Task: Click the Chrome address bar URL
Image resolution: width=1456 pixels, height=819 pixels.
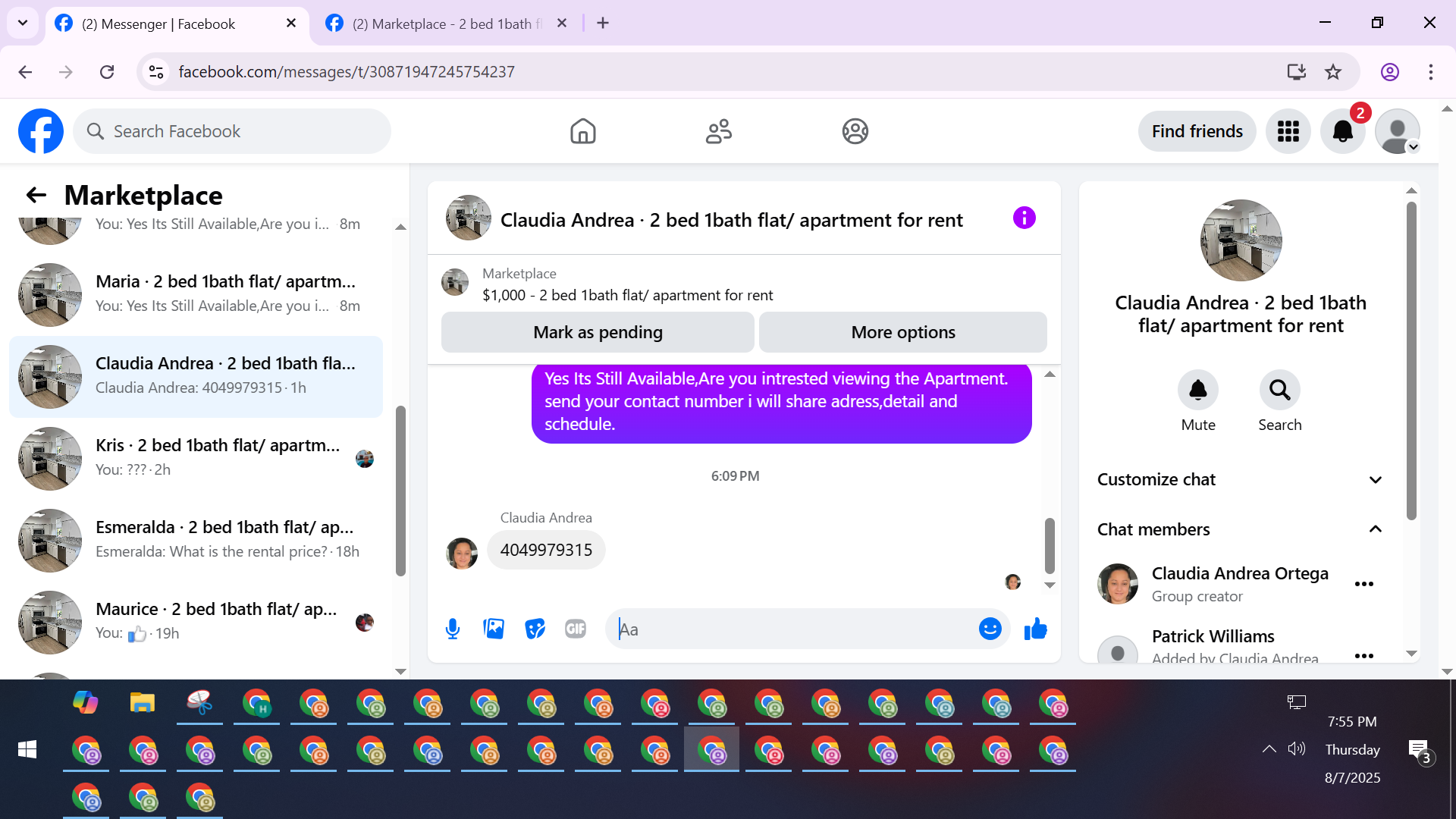Action: pyautogui.click(x=347, y=72)
